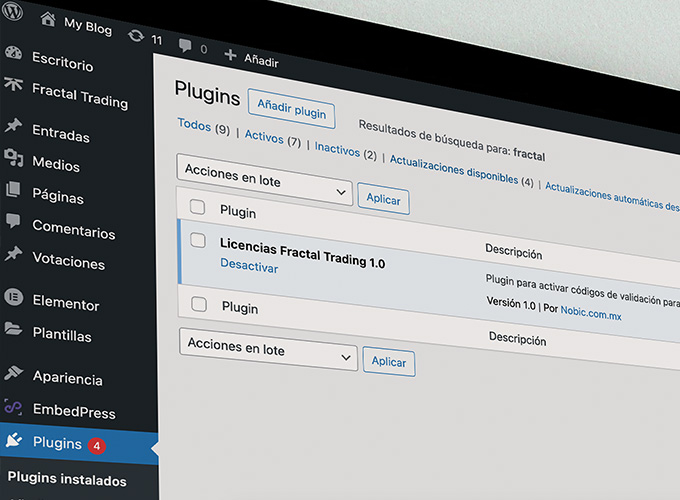Open Plantillas in the sidebar
Image resolution: width=680 pixels, height=500 pixels.
62,334
